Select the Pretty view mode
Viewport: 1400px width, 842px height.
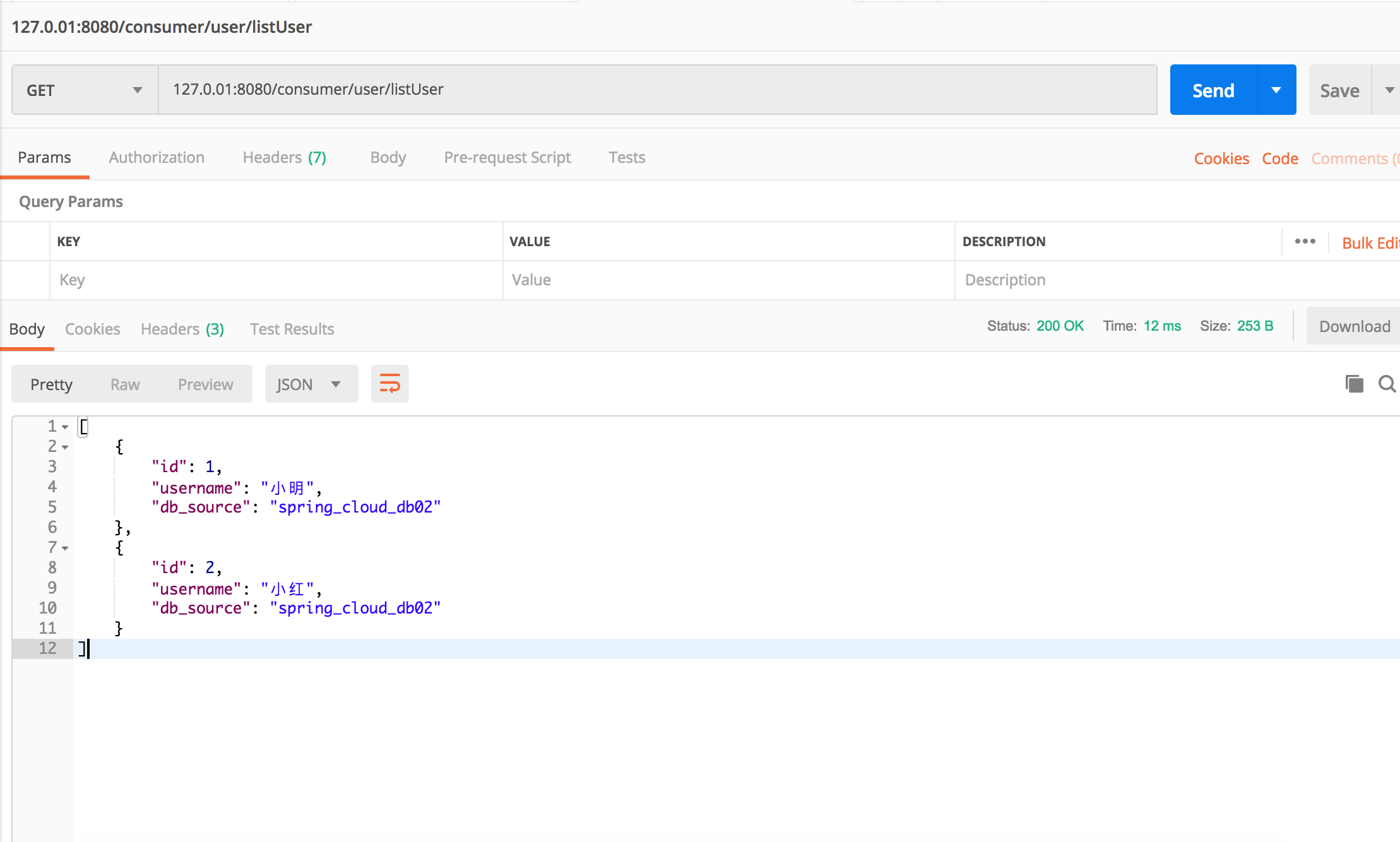(51, 384)
